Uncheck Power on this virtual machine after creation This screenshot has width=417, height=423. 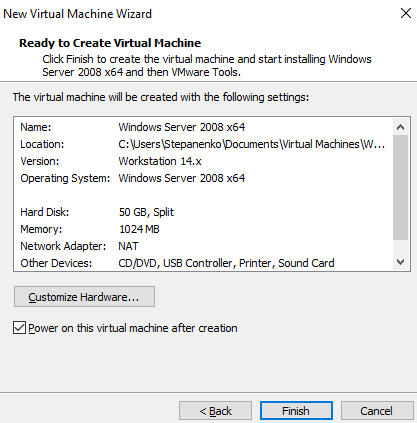pyautogui.click(x=19, y=328)
